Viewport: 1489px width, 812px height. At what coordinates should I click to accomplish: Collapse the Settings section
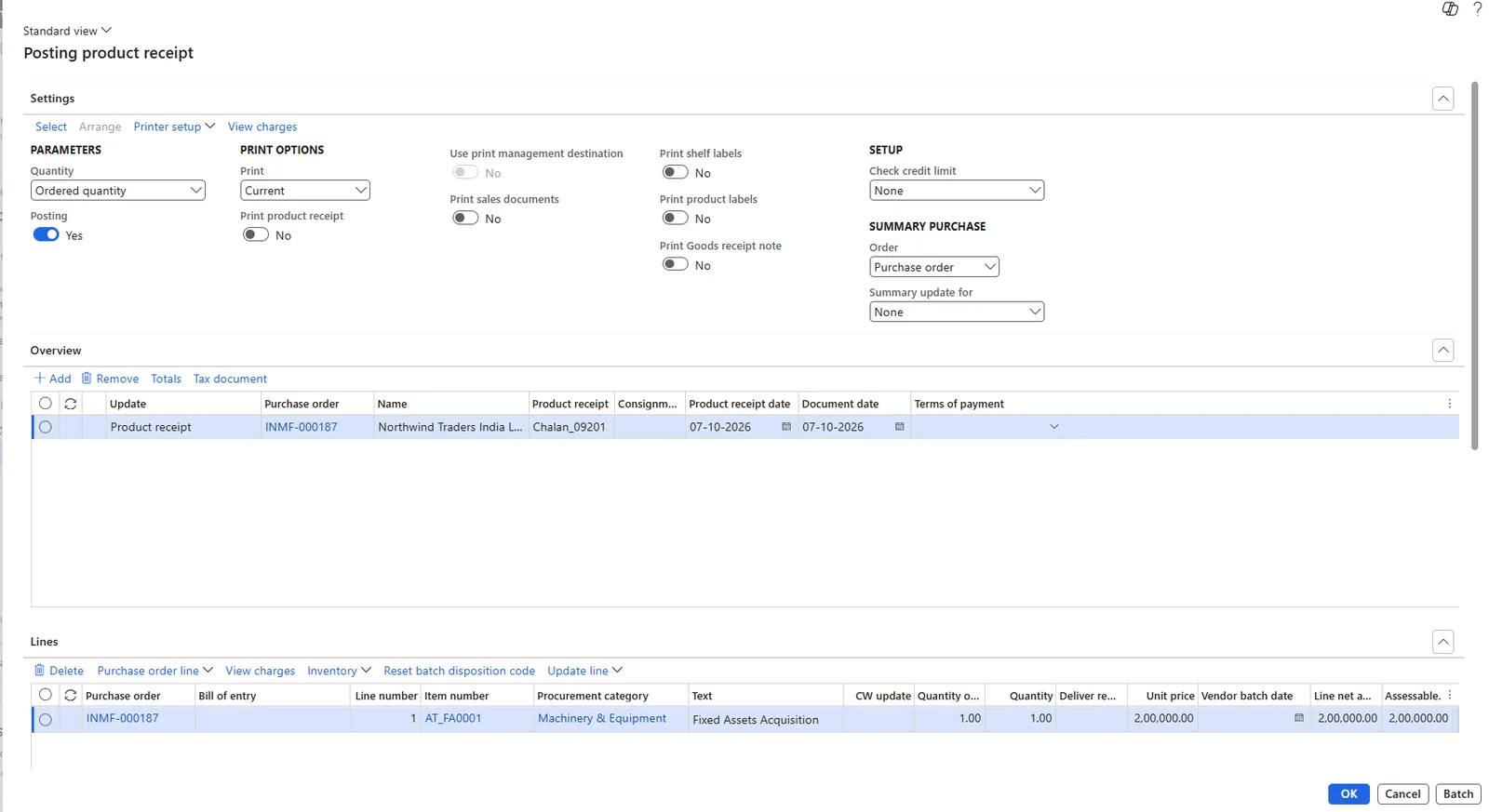pyautogui.click(x=1443, y=99)
